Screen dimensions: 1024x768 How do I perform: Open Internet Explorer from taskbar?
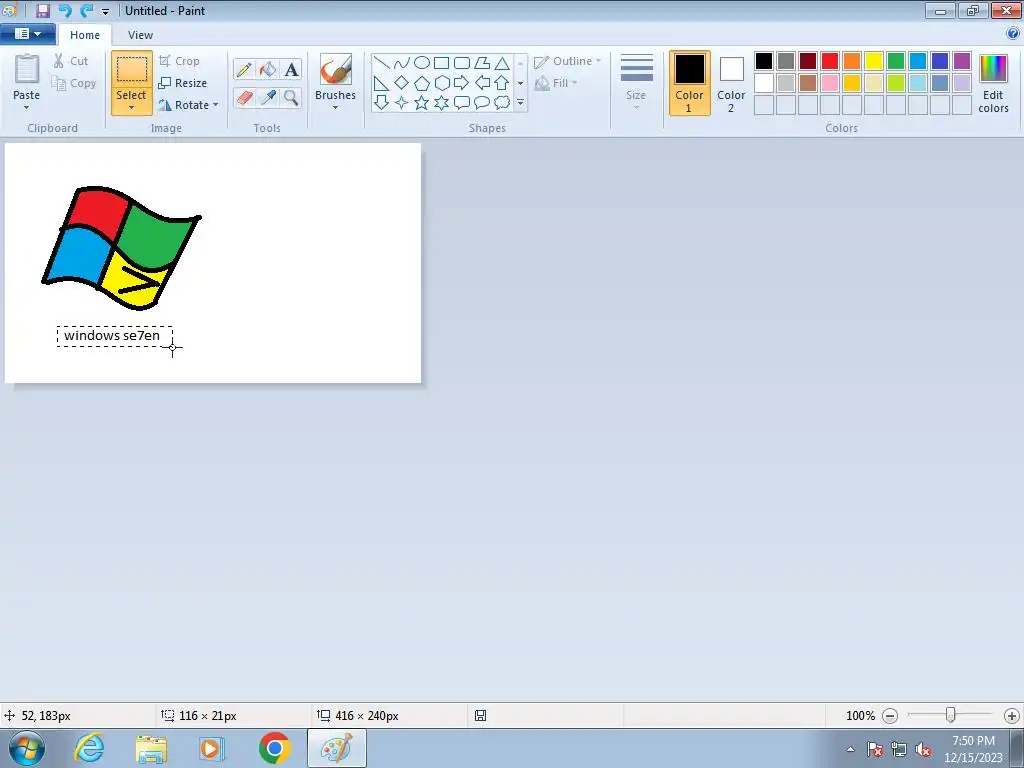tap(89, 748)
